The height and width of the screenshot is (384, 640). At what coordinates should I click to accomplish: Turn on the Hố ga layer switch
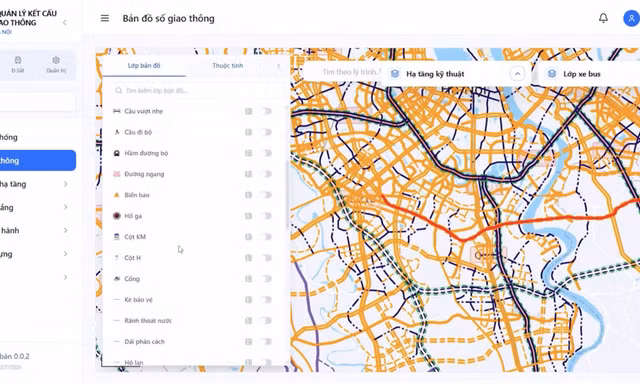tap(266, 216)
